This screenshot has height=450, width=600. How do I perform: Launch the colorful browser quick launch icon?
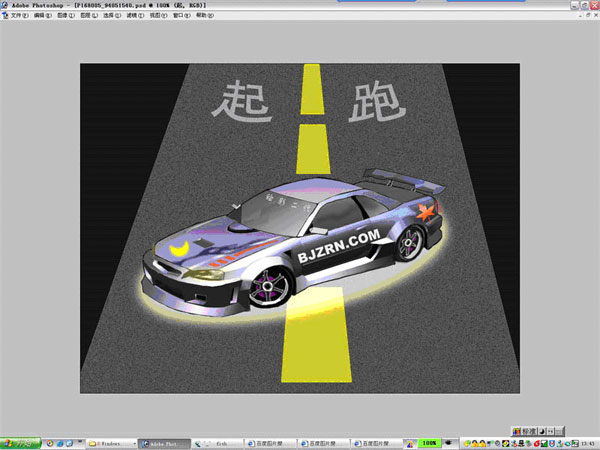tap(50, 443)
